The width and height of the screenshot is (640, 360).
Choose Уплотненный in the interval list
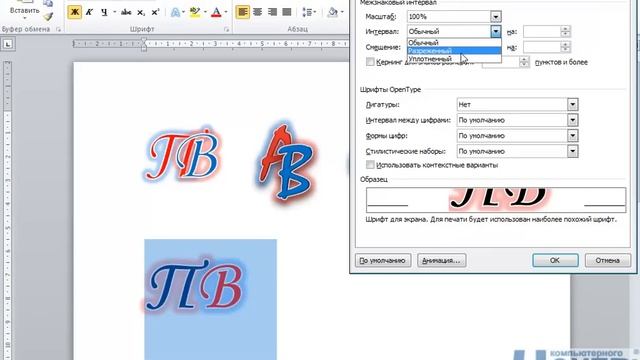click(454, 58)
